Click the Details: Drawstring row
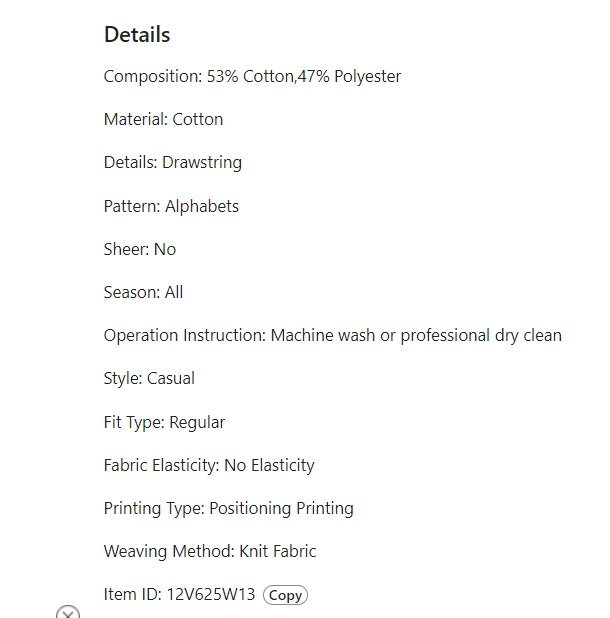 pyautogui.click(x=172, y=162)
